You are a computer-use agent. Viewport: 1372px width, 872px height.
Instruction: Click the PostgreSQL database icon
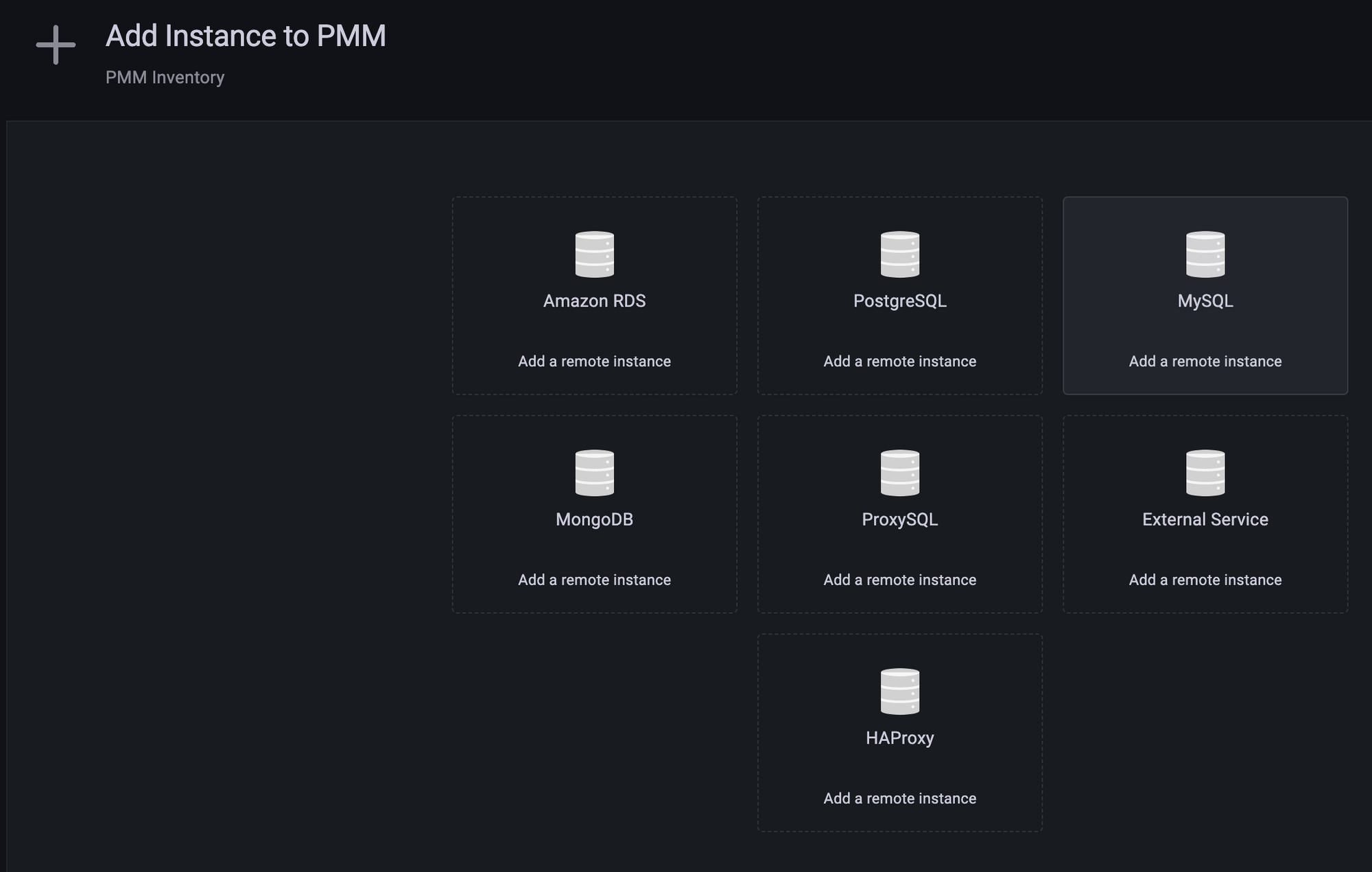pos(899,255)
